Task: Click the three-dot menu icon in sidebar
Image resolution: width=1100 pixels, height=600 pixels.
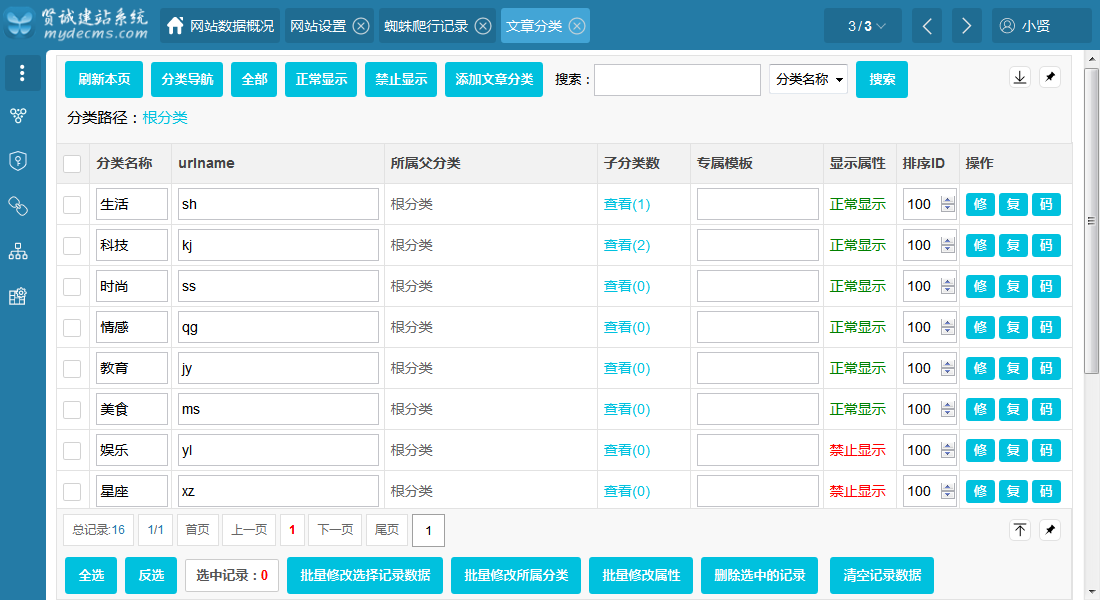Action: tap(22, 73)
